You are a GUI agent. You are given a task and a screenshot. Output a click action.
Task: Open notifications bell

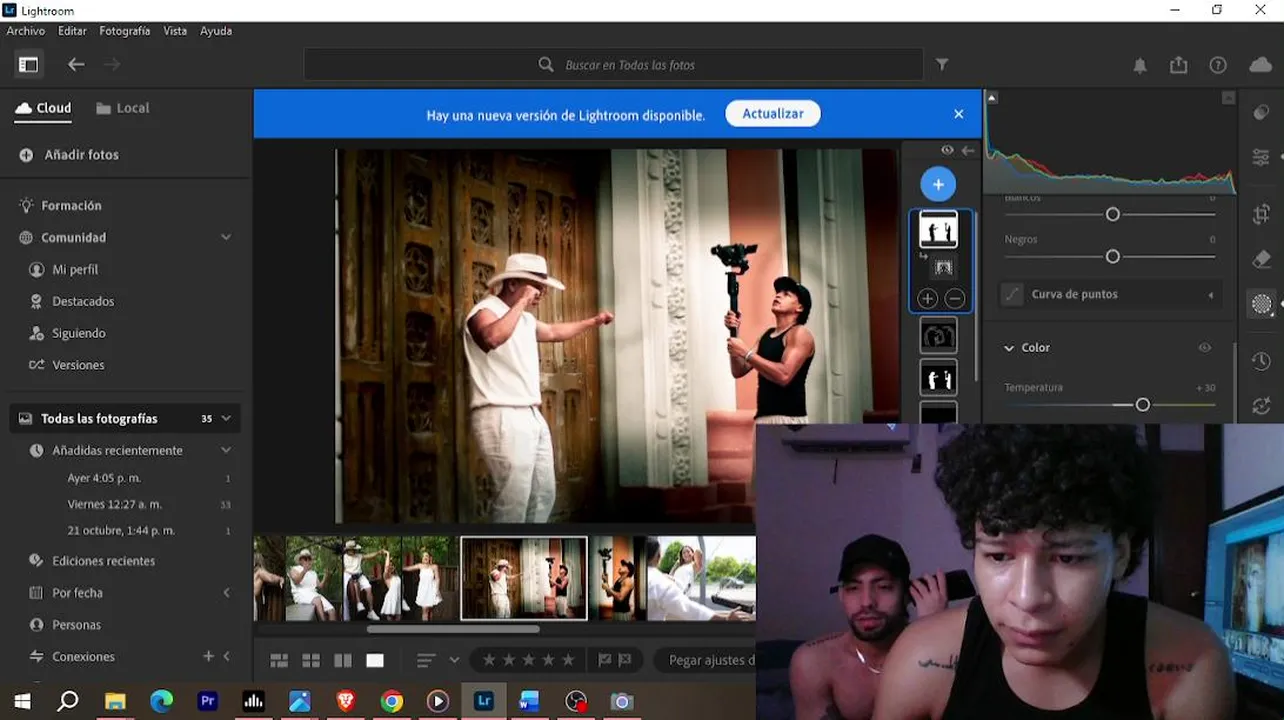1140,65
